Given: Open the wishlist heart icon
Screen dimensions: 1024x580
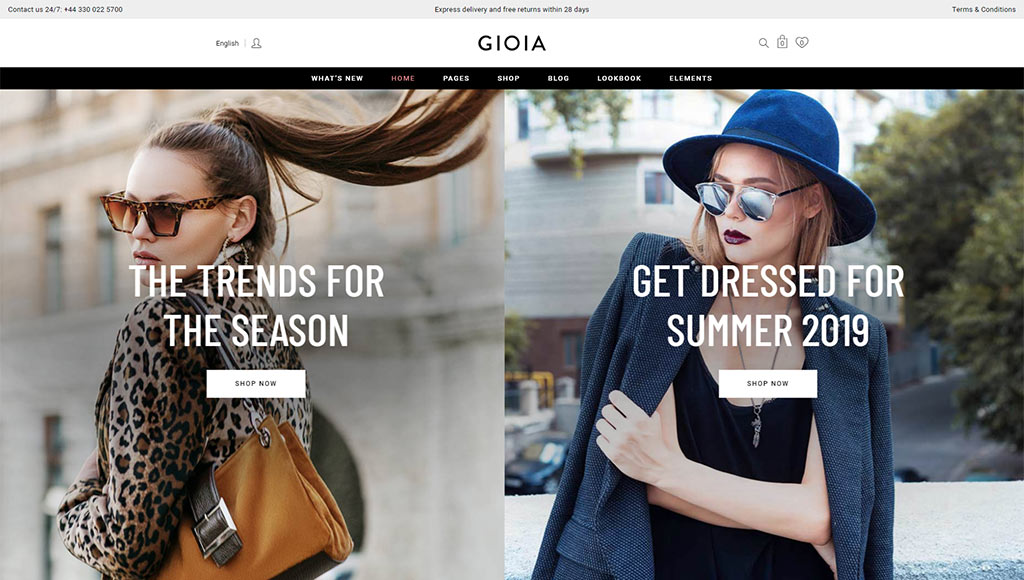Looking at the screenshot, I should [802, 42].
